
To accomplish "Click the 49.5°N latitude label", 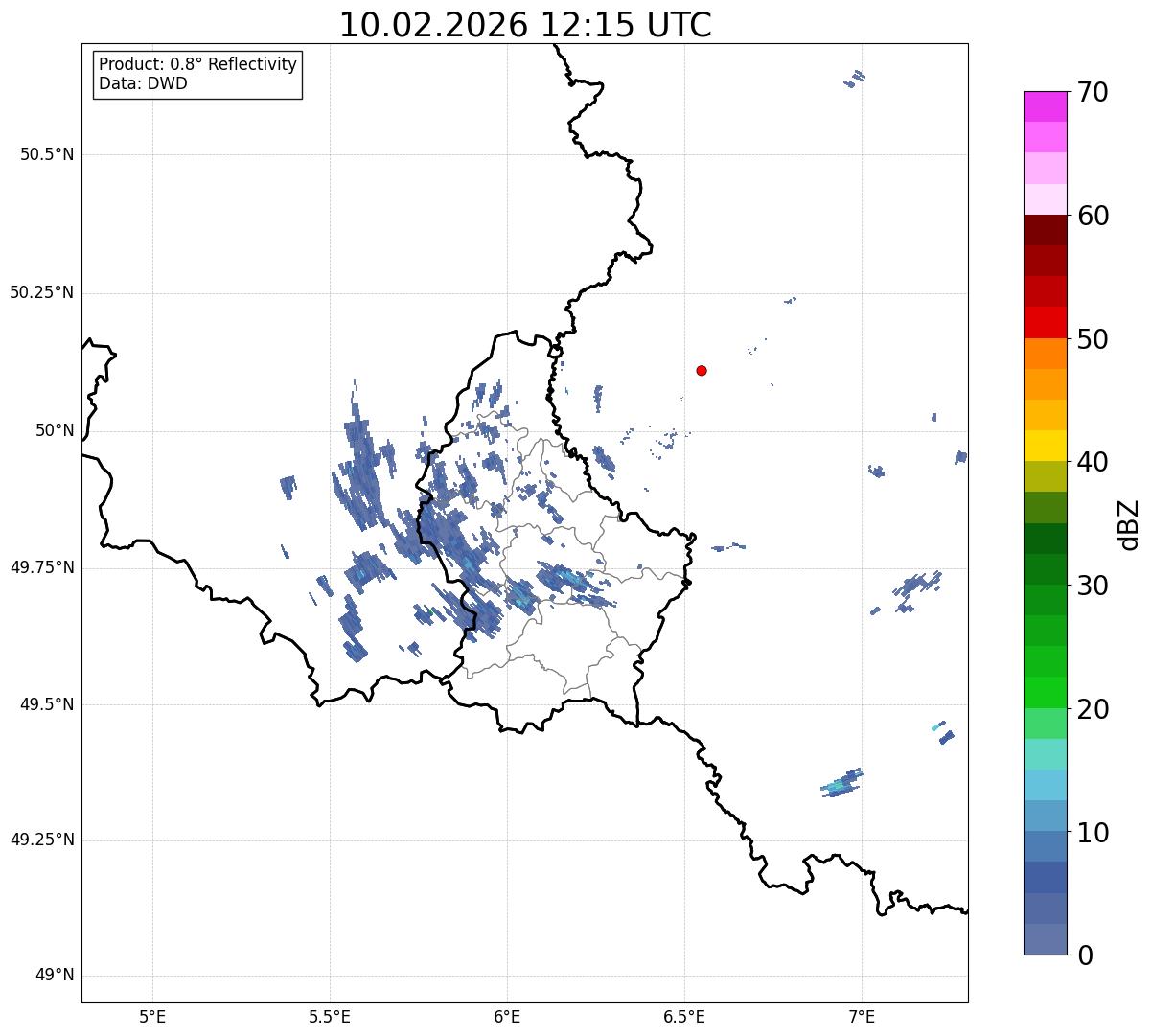I will click(47, 704).
